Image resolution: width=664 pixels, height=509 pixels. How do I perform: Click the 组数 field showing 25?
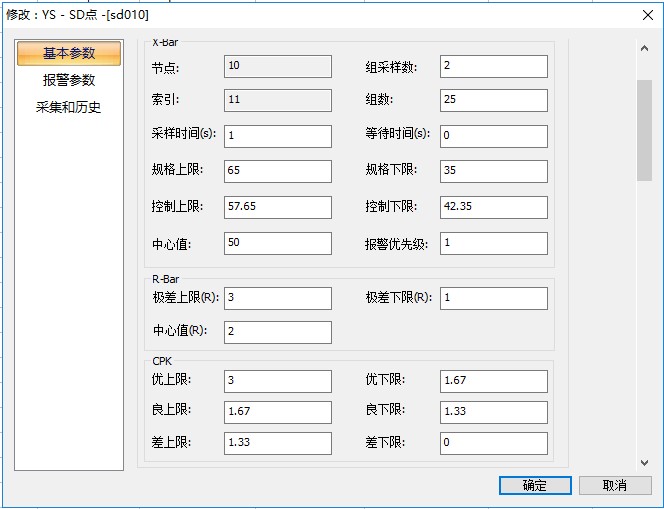tap(493, 101)
